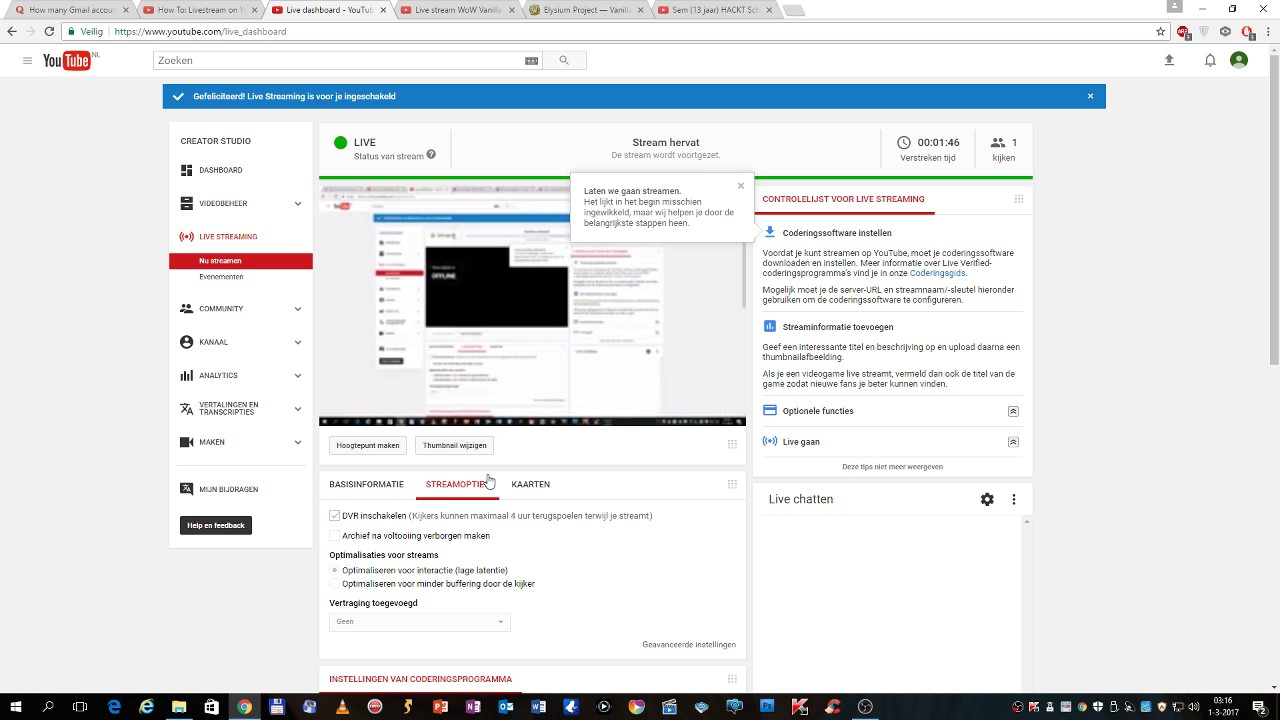The image size is (1280, 720).
Task: Click the Help en feedback button
Action: (x=216, y=525)
